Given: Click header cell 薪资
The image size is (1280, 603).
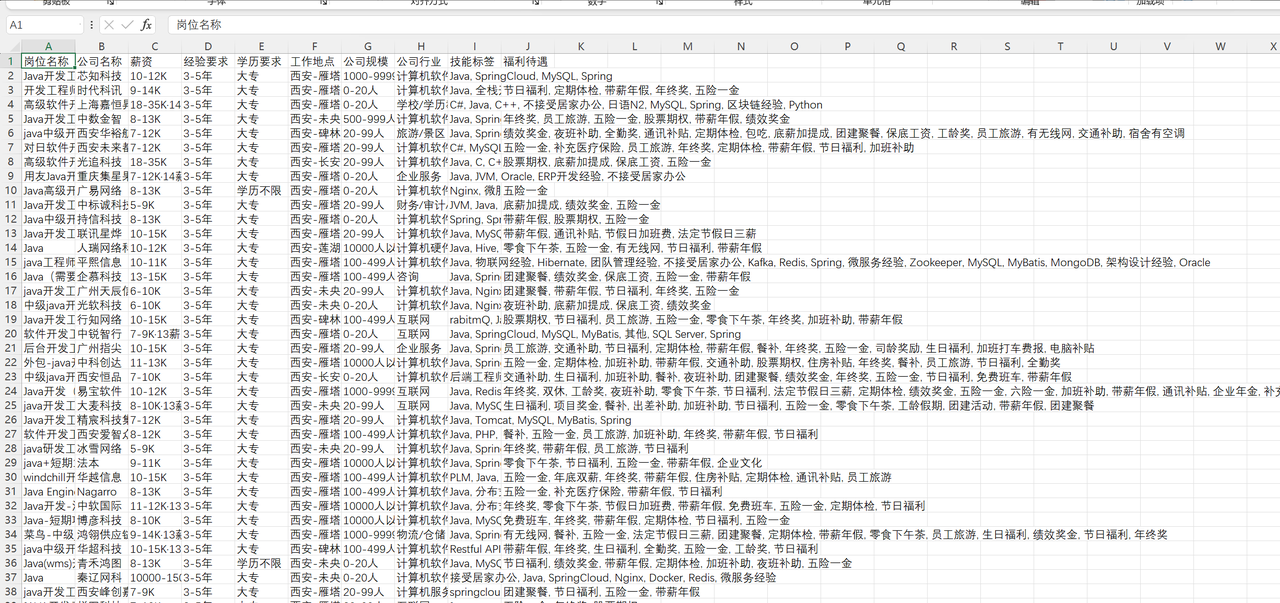Looking at the screenshot, I should 155,61.
